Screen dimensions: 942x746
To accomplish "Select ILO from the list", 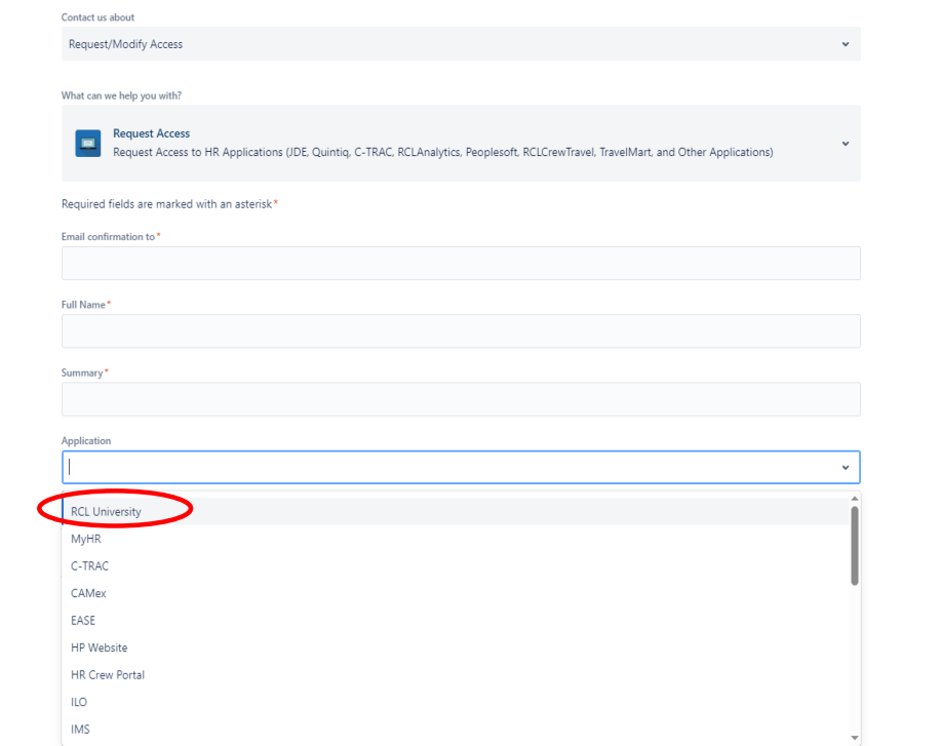I will tap(76, 701).
